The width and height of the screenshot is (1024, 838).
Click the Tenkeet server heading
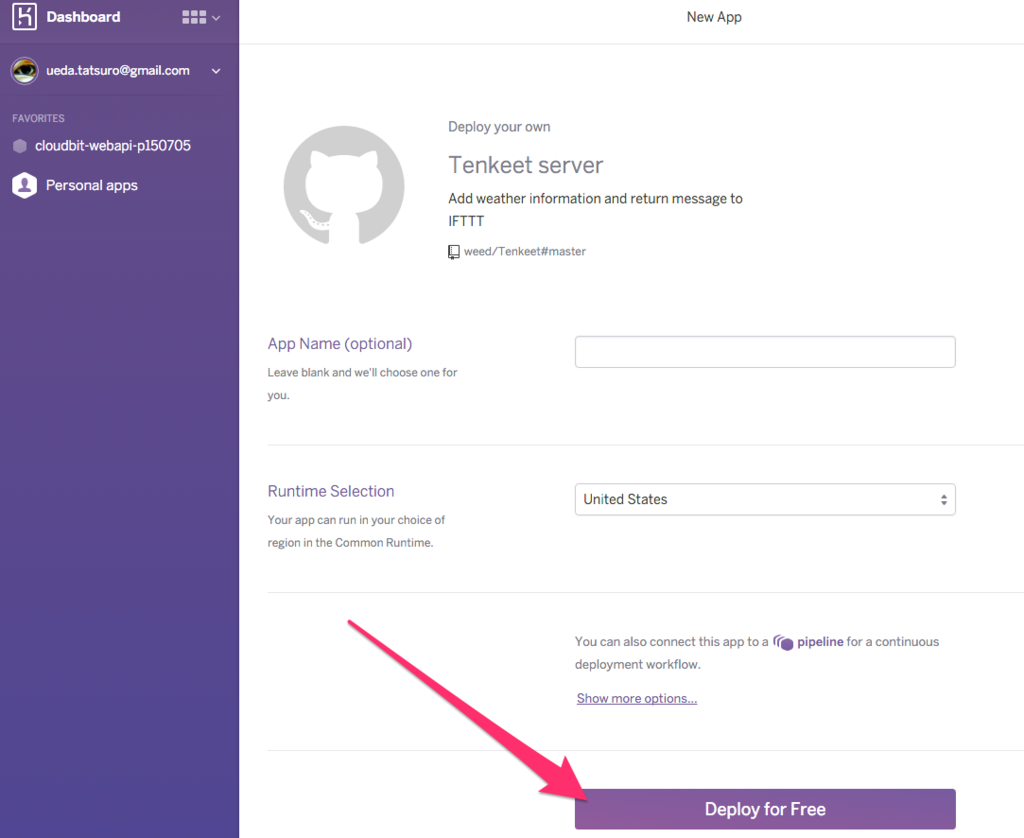coord(526,165)
